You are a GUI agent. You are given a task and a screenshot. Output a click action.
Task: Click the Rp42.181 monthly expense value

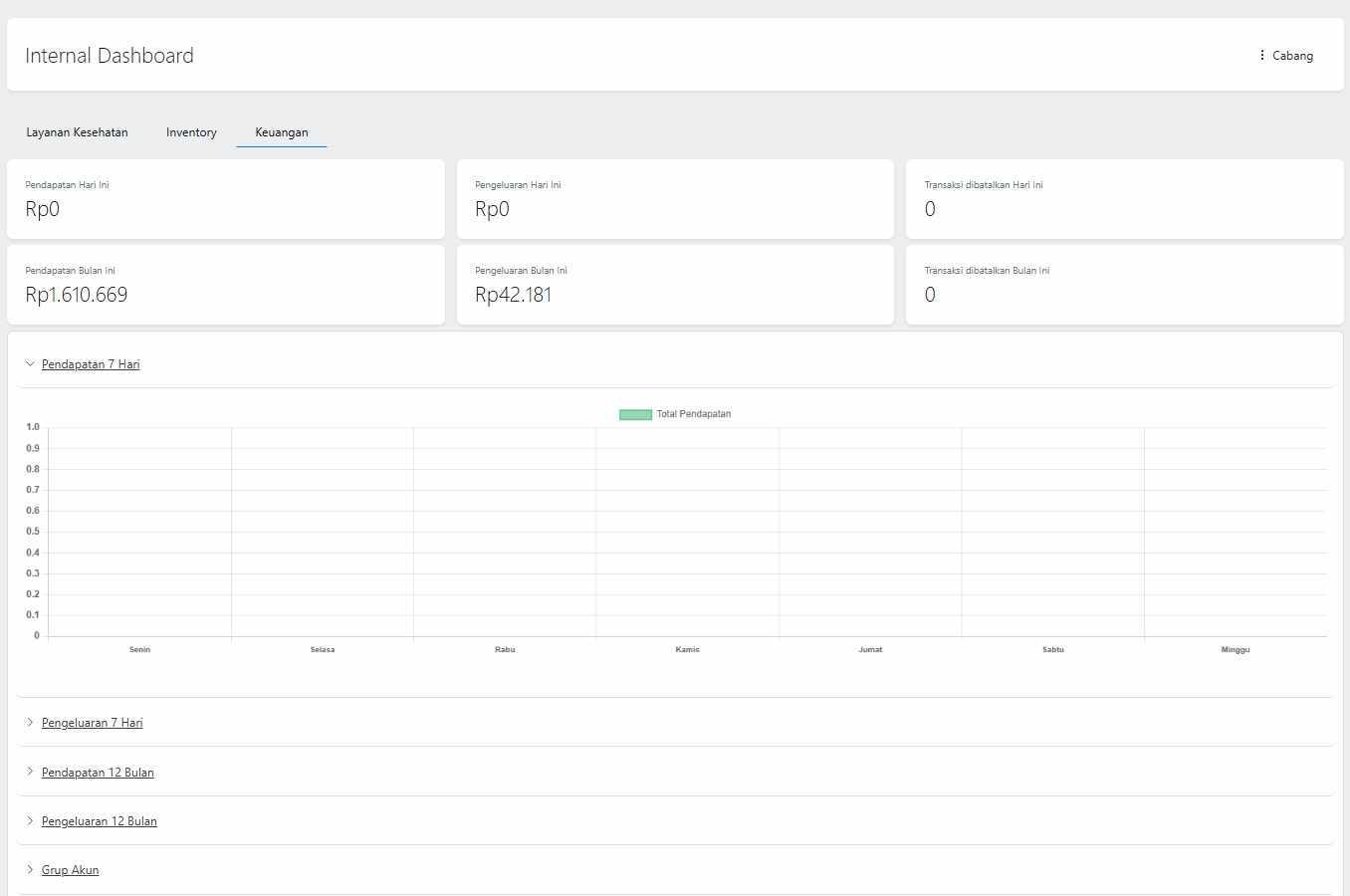[x=513, y=295]
